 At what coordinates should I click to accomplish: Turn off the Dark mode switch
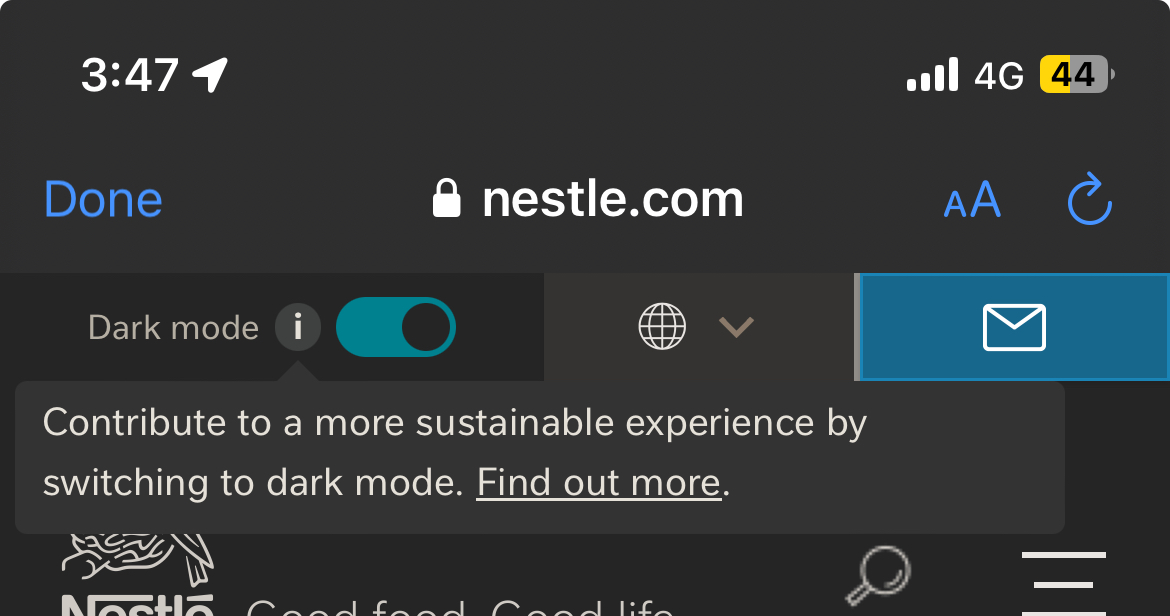tap(395, 327)
